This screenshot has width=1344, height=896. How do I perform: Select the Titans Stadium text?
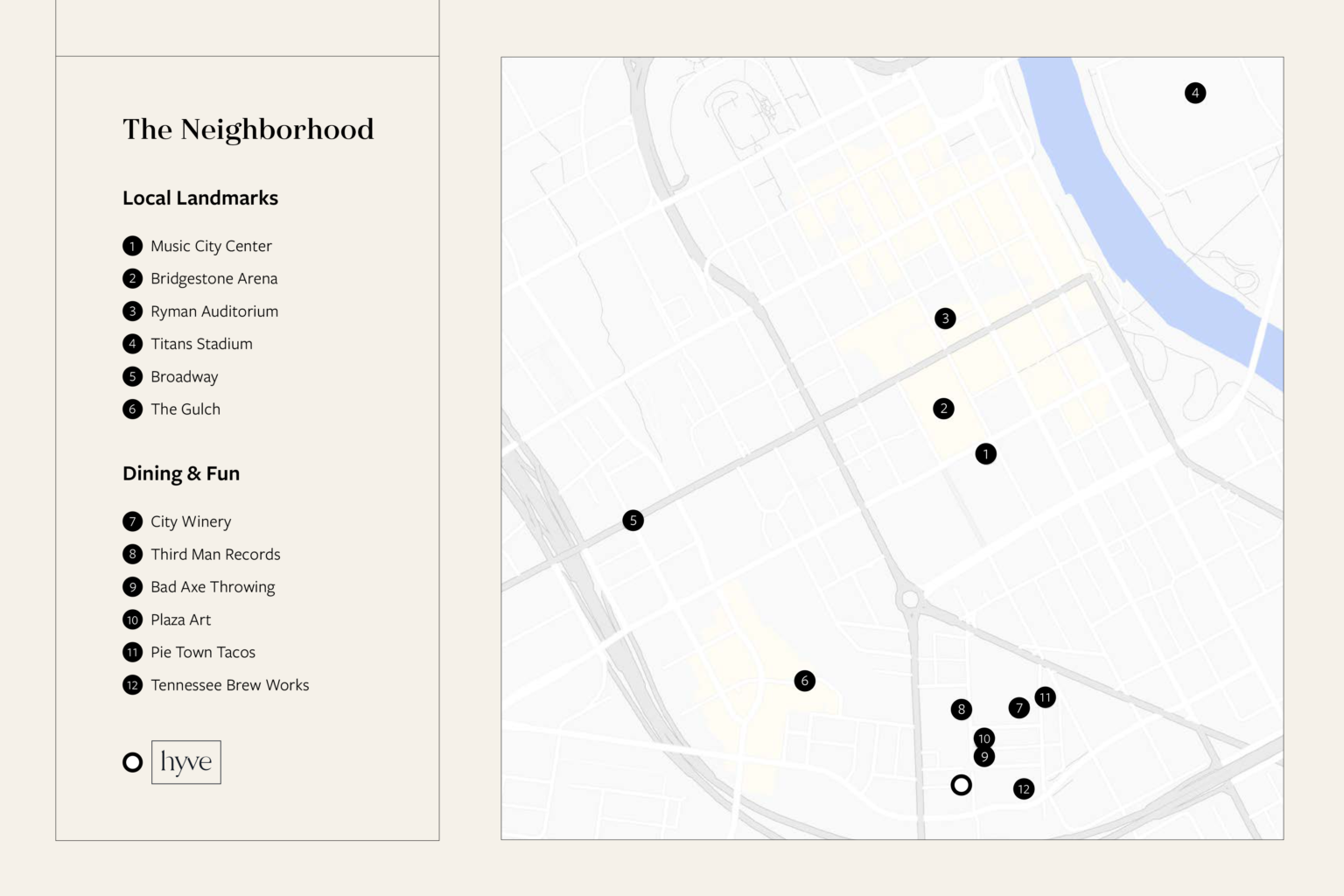pyautogui.click(x=201, y=344)
